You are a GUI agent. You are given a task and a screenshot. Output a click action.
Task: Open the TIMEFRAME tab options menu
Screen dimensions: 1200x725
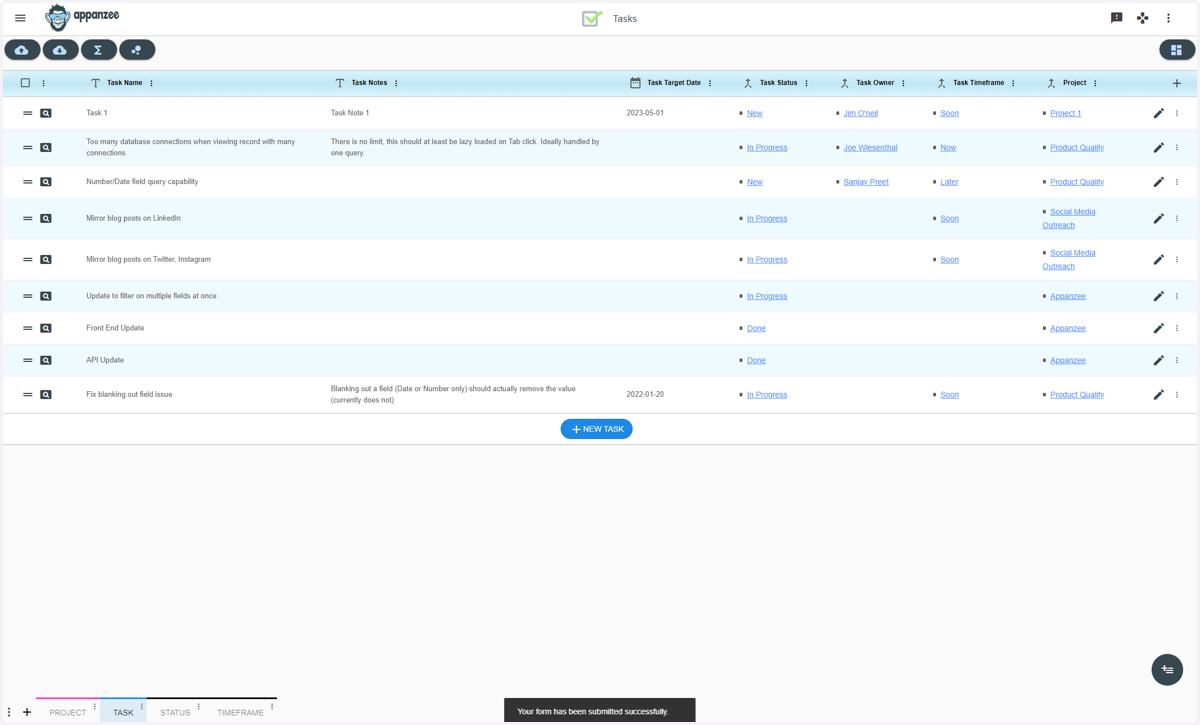[272, 707]
